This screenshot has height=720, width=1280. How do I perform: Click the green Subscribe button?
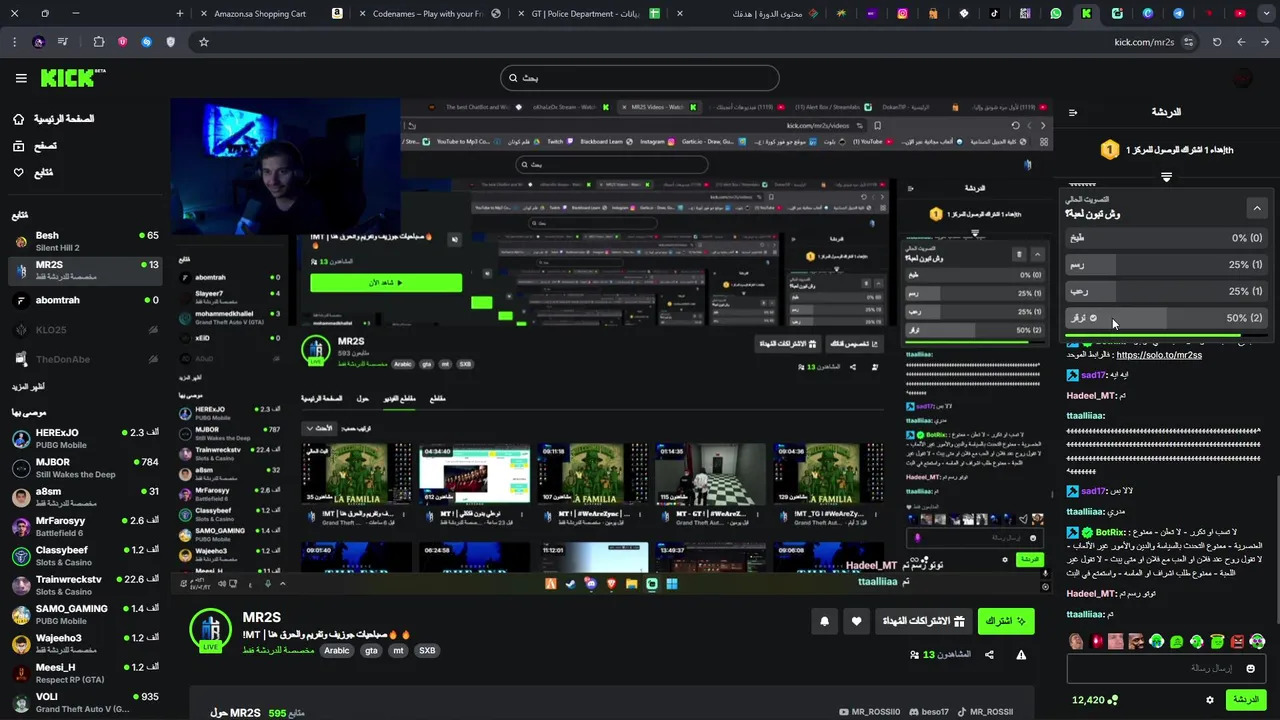pos(1005,621)
